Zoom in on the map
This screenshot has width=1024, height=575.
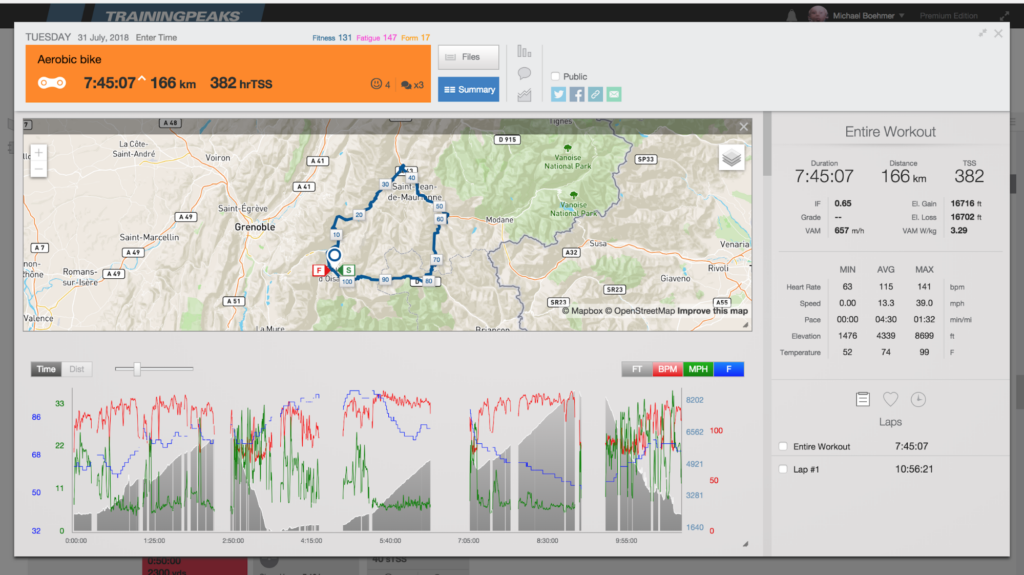38,153
